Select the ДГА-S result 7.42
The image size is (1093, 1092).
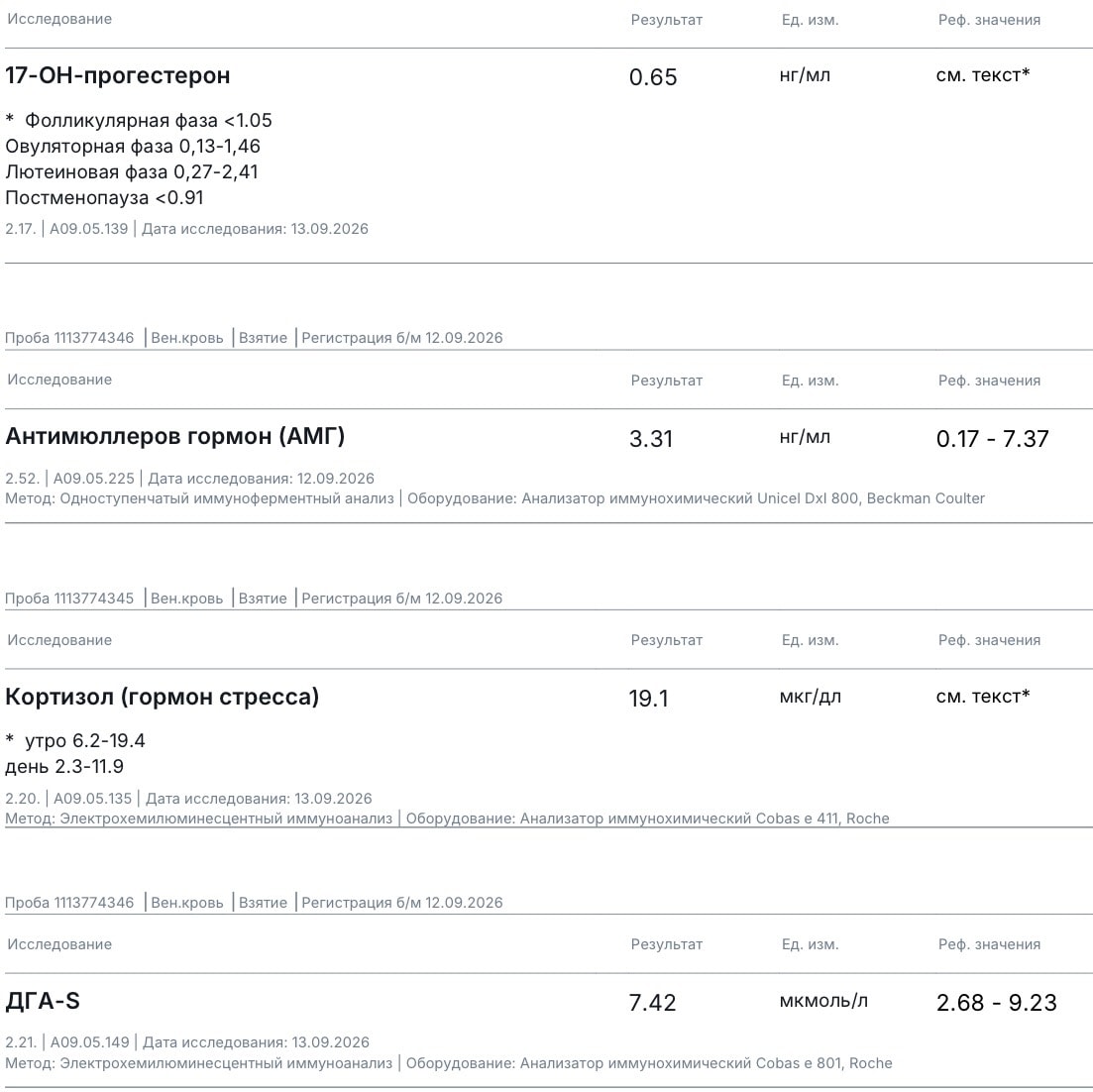[652, 1003]
